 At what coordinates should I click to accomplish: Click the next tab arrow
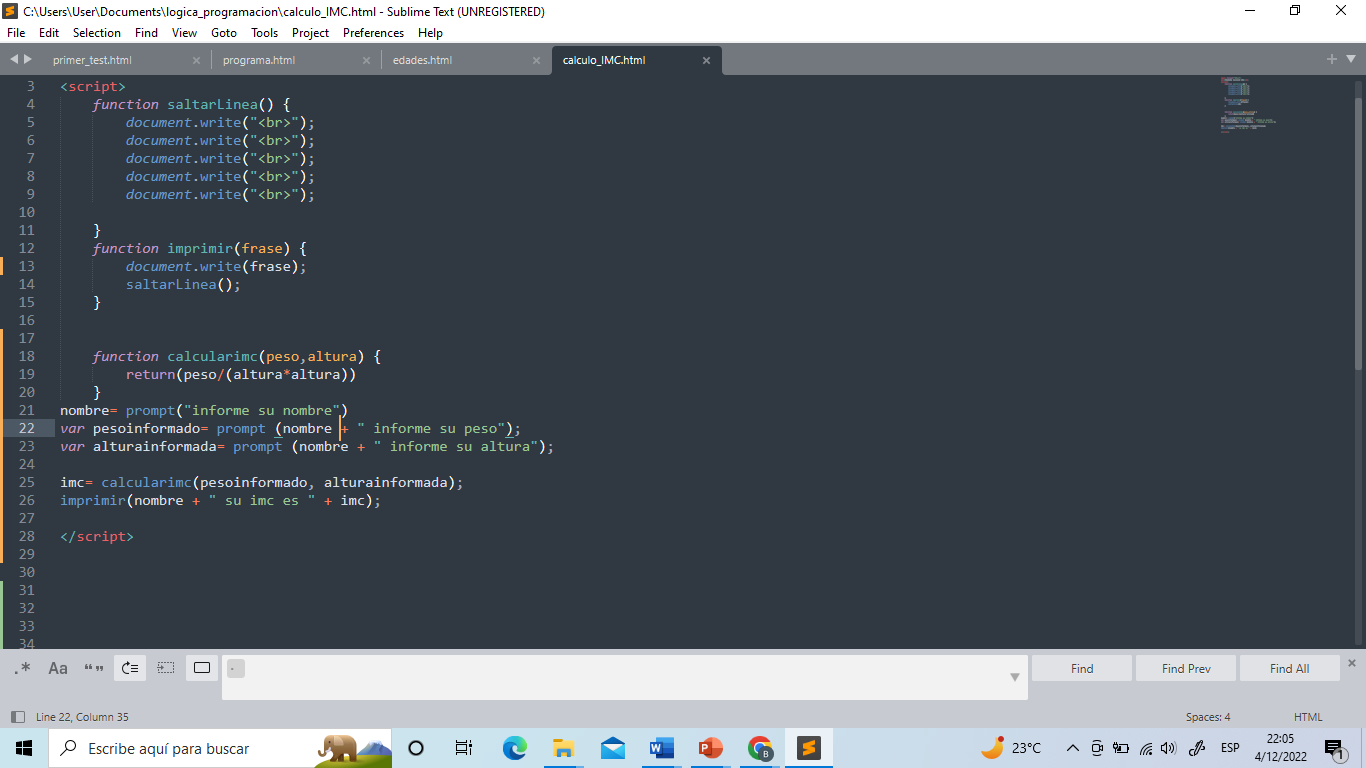tap(28, 59)
